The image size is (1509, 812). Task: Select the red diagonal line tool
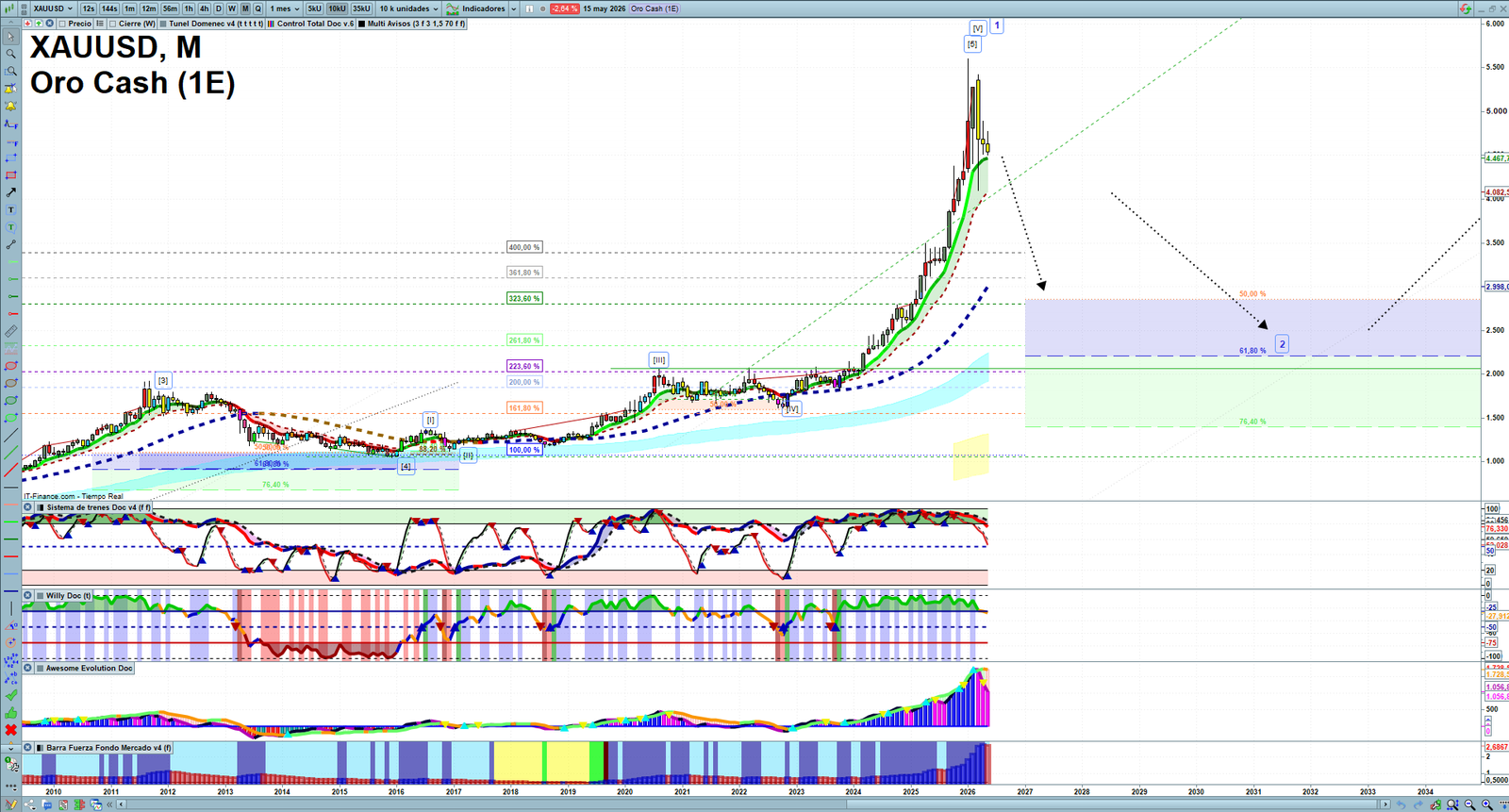point(11,470)
